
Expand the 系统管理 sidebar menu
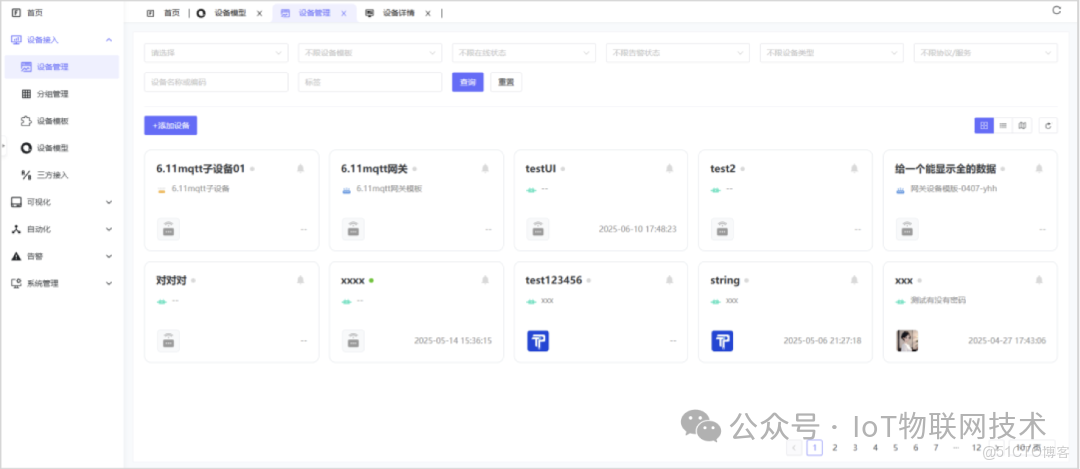[62, 283]
